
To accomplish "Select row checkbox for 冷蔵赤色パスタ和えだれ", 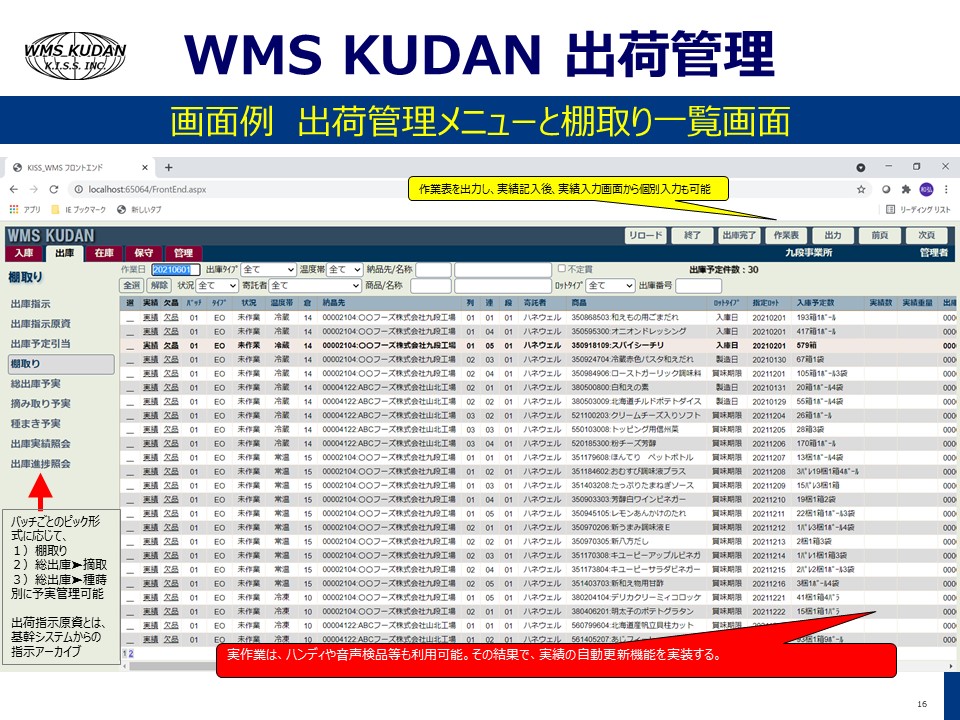I will [130, 361].
